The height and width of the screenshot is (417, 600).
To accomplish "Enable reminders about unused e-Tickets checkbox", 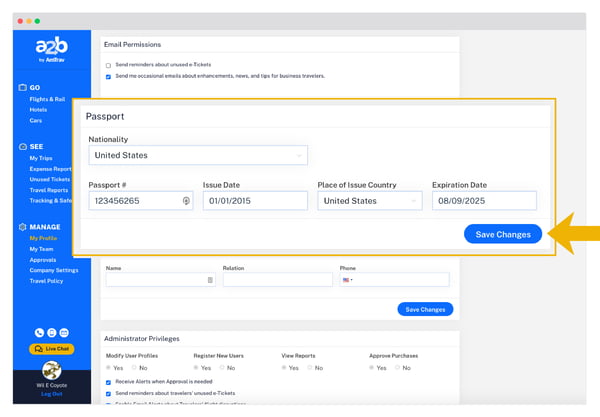I will click(109, 65).
